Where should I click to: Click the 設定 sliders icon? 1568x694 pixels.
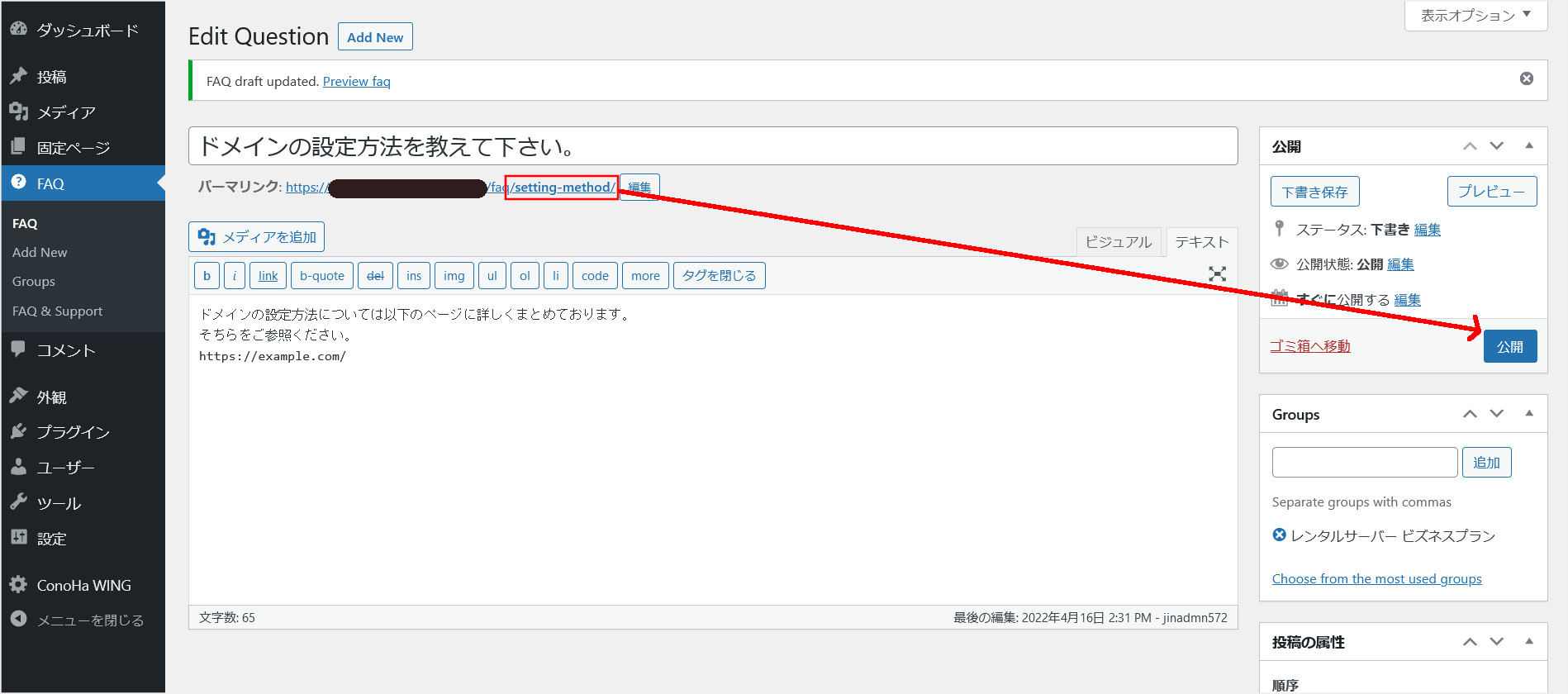click(19, 538)
